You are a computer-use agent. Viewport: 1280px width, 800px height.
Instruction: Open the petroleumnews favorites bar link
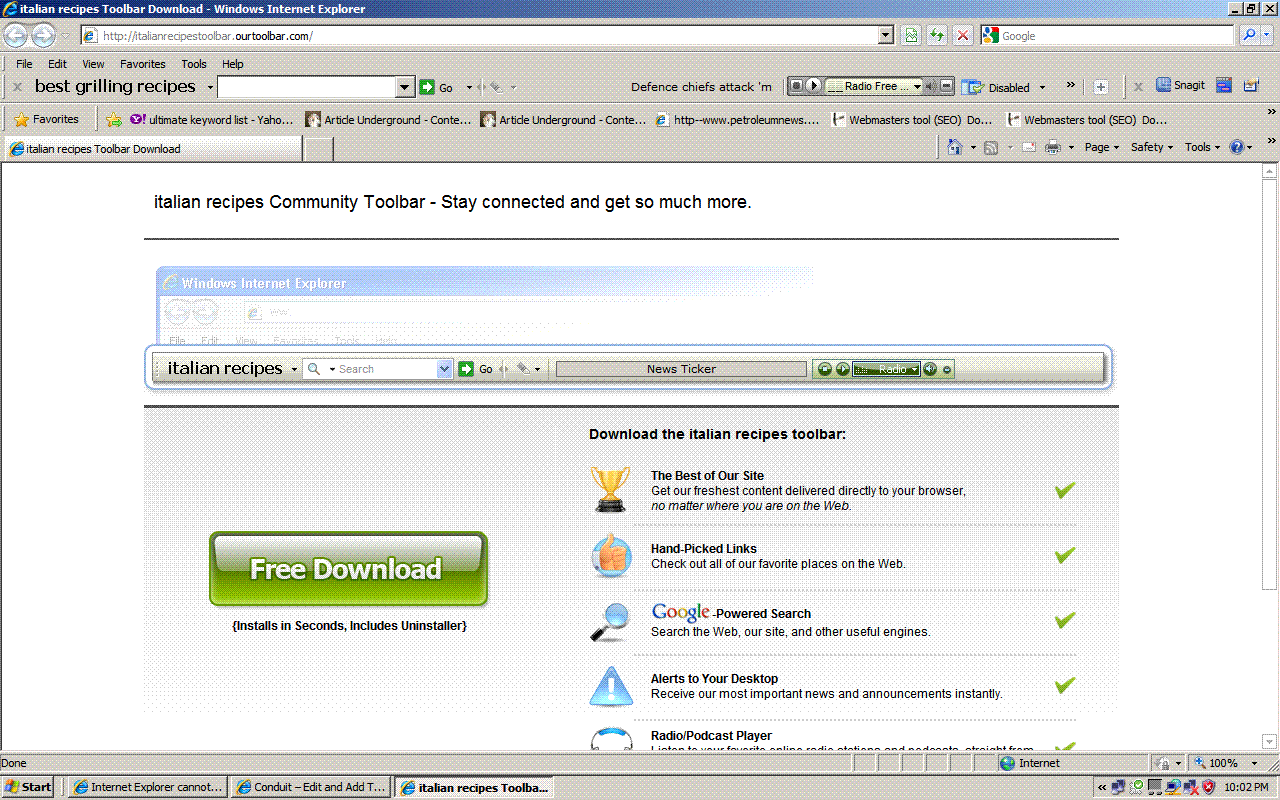[738, 120]
